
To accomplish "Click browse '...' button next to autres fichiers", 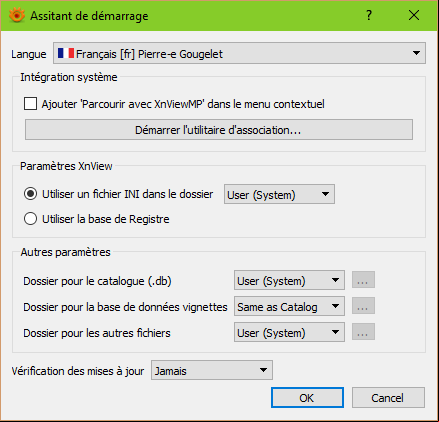I will pyautogui.click(x=363, y=332).
